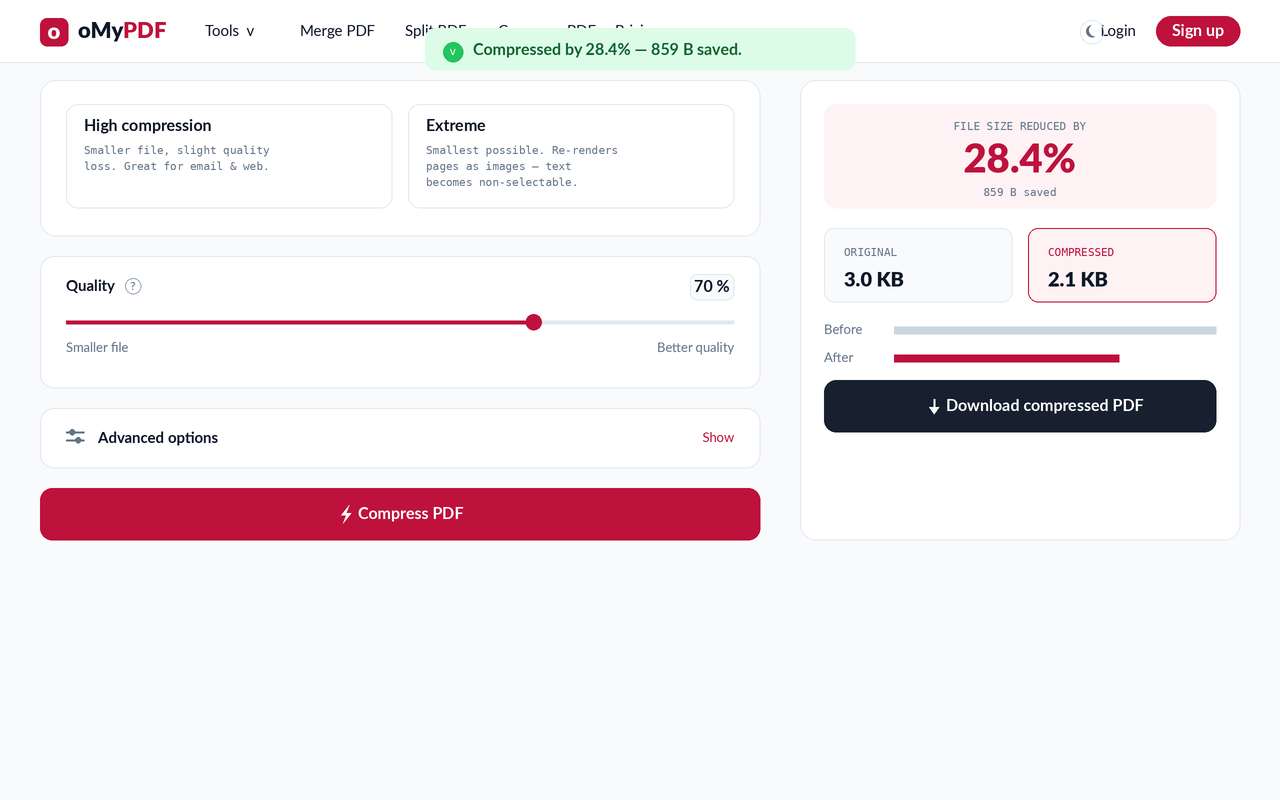Click the Before size bar
Image resolution: width=1280 pixels, height=800 pixels.
[1055, 330]
